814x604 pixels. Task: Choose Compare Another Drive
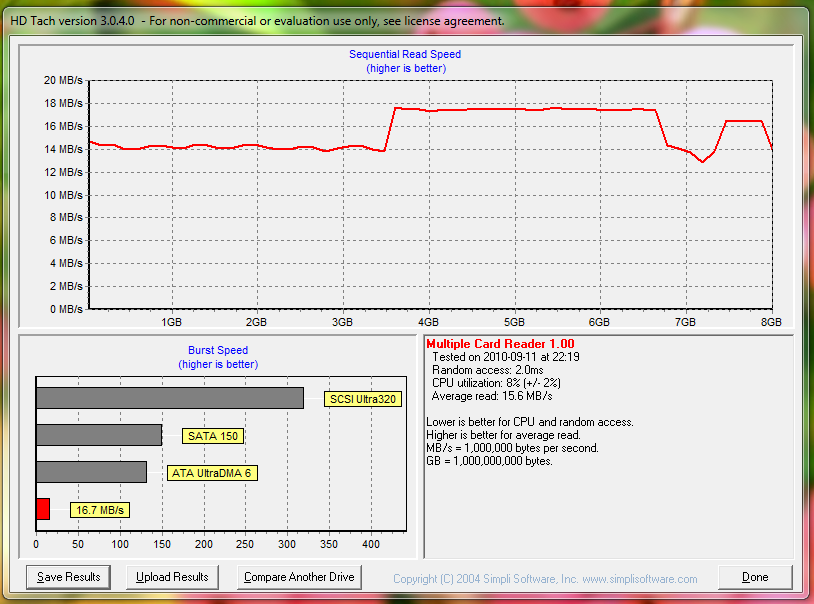(299, 577)
